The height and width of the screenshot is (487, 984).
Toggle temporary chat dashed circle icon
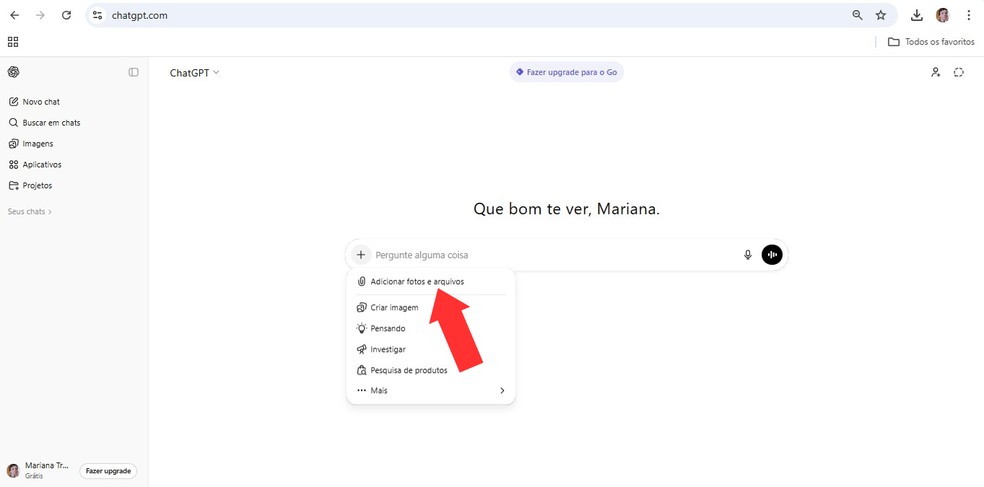coord(958,72)
